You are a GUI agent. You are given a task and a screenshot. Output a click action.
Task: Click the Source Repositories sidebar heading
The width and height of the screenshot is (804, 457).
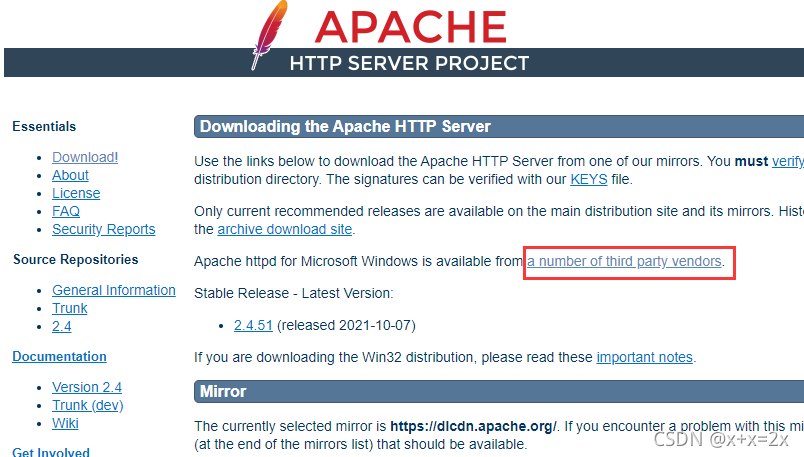click(x=75, y=260)
